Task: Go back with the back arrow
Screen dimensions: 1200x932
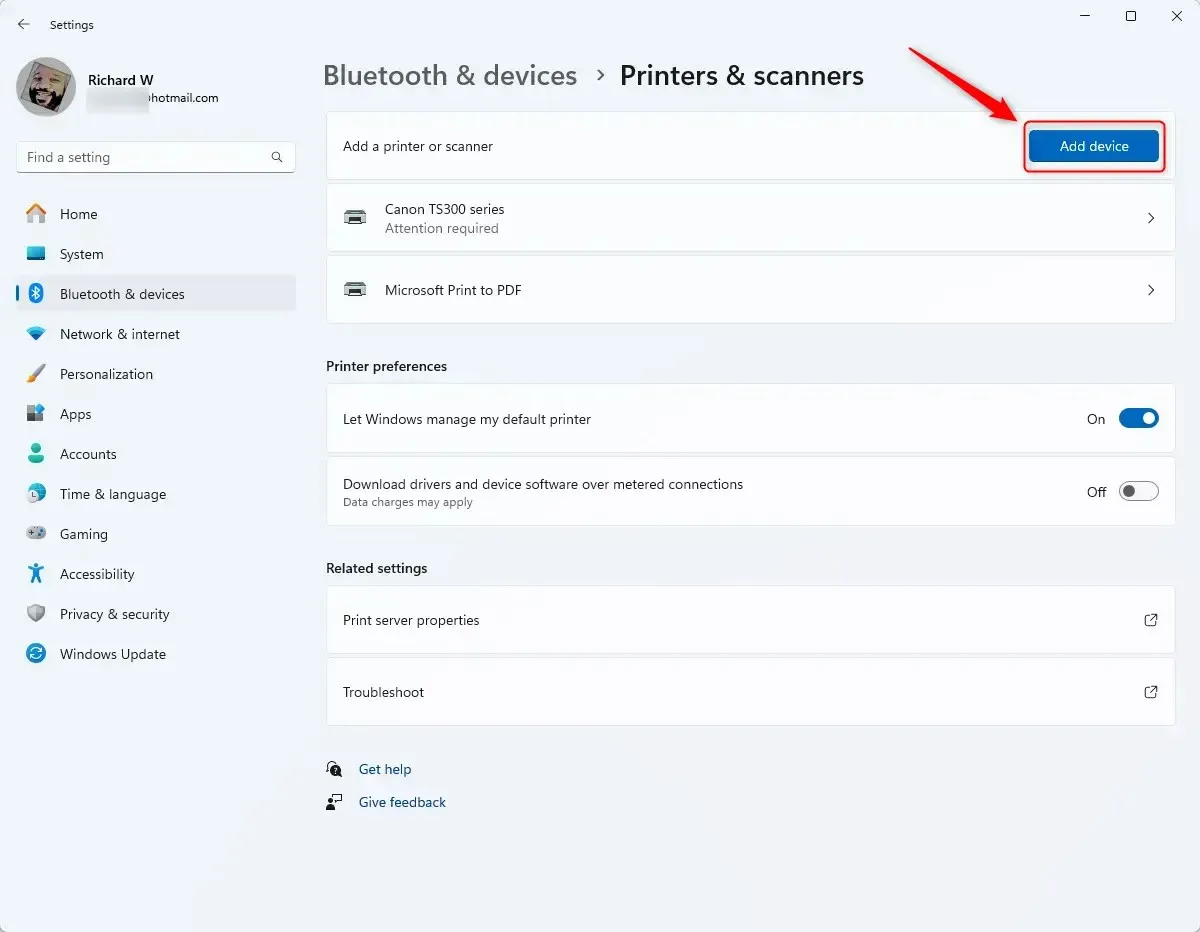Action: click(24, 24)
